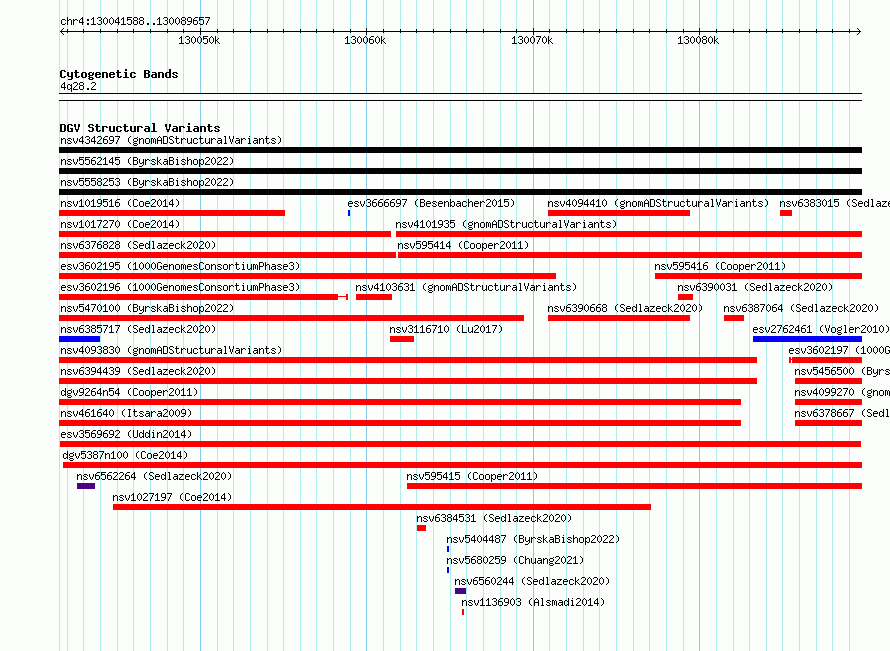This screenshot has height=651, width=890.
Task: Open nsv595415 Cooper2011 label
Action: click(472, 476)
